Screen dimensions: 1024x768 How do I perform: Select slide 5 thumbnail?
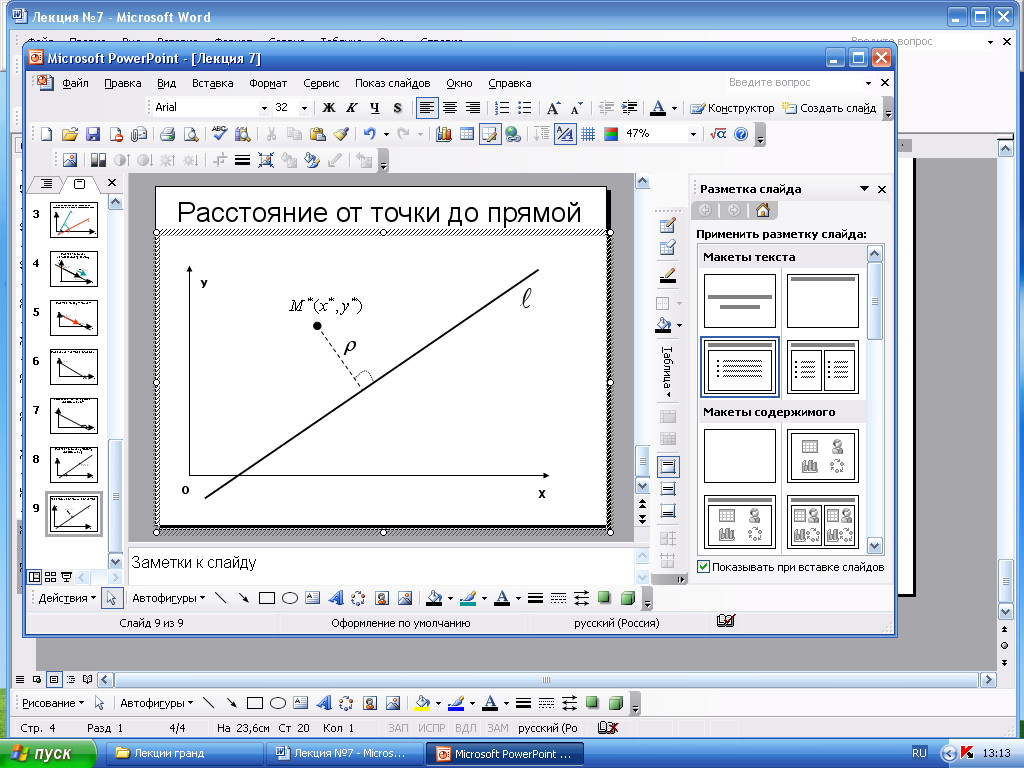point(74,317)
